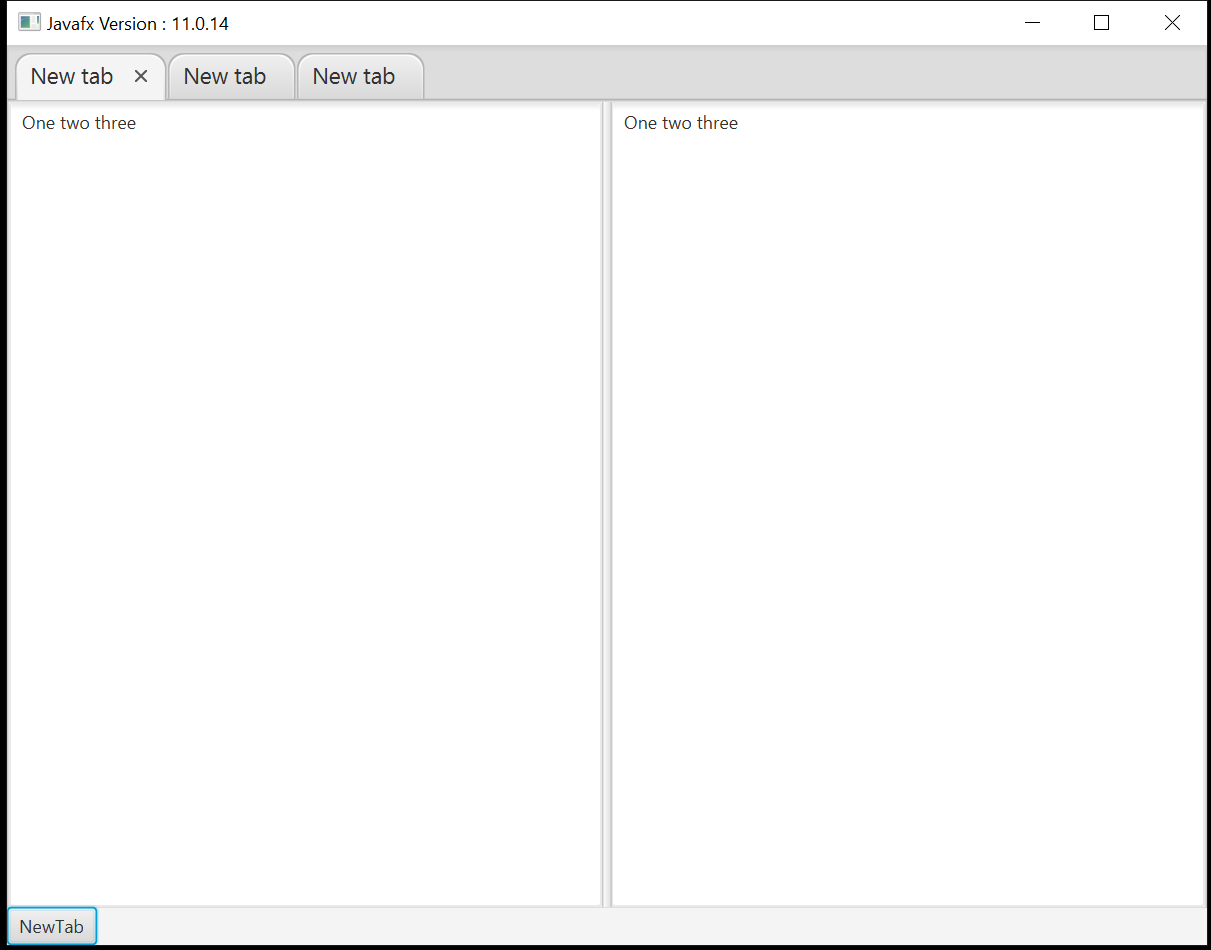Click the "Javafx Version : 11.0.14" window title
The image size is (1211, 950).
(x=138, y=24)
